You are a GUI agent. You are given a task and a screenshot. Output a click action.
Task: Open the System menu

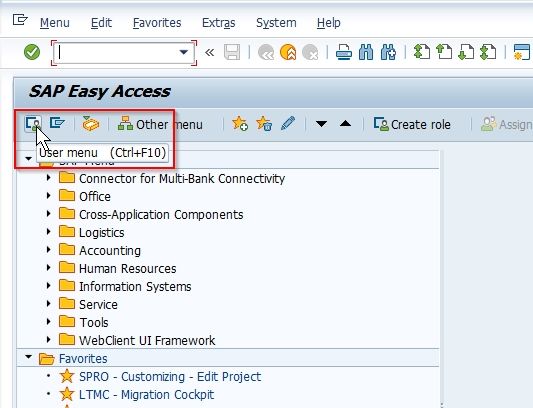276,23
